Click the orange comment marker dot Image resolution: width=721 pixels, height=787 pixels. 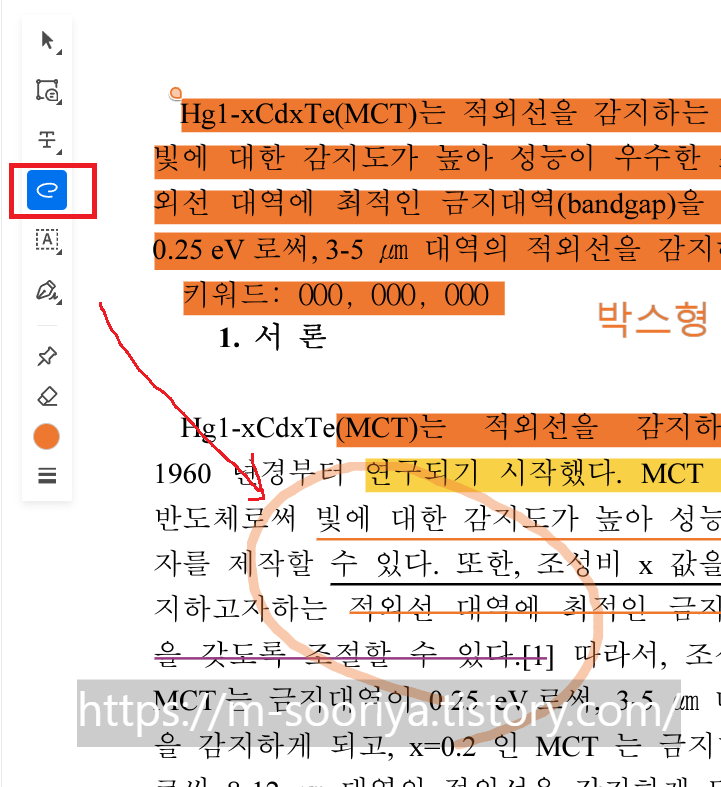(x=175, y=93)
